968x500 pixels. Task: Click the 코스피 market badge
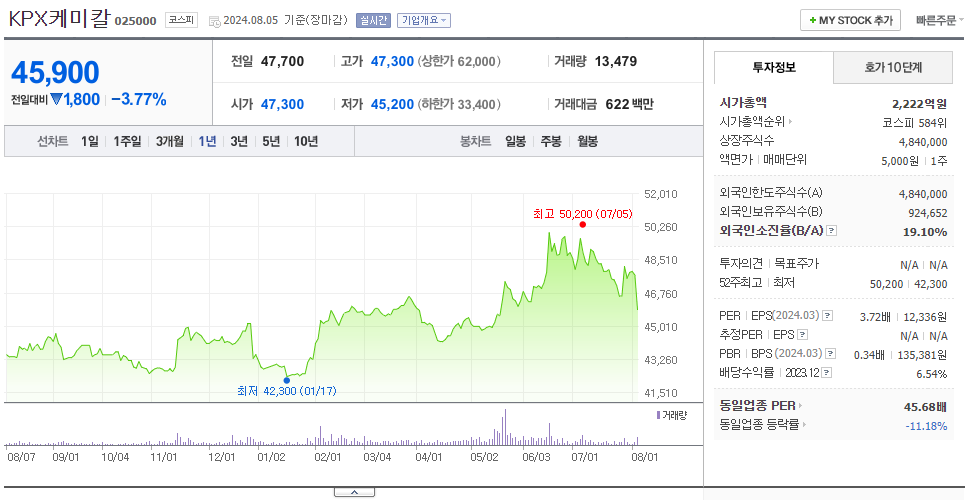point(182,20)
